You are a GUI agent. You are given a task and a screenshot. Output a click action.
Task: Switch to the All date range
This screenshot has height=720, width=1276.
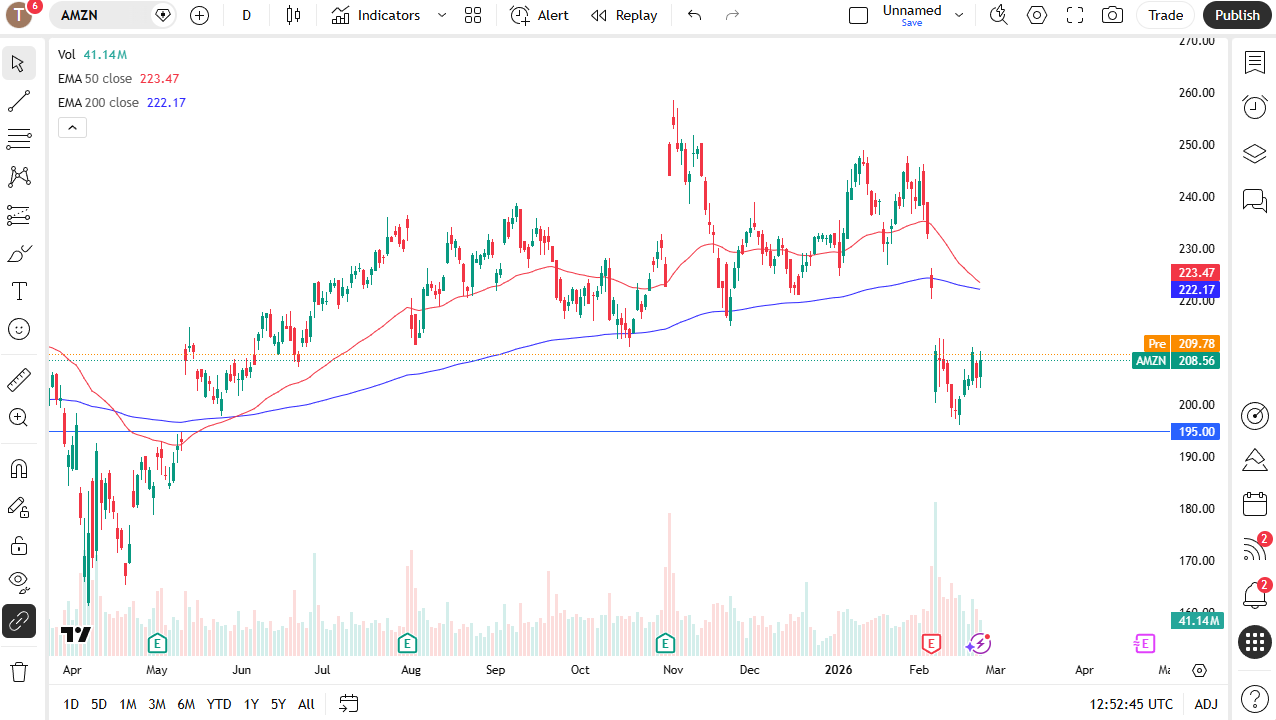(306, 704)
